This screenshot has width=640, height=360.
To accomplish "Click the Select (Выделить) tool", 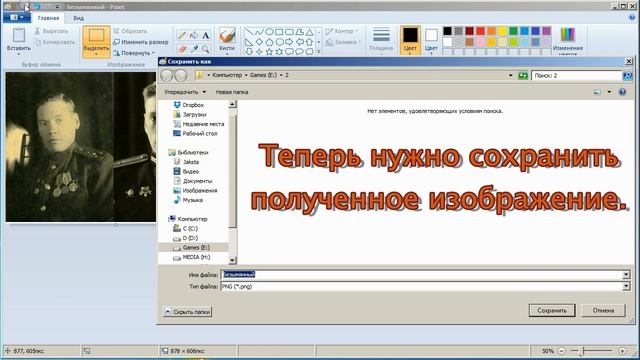I will [96, 41].
